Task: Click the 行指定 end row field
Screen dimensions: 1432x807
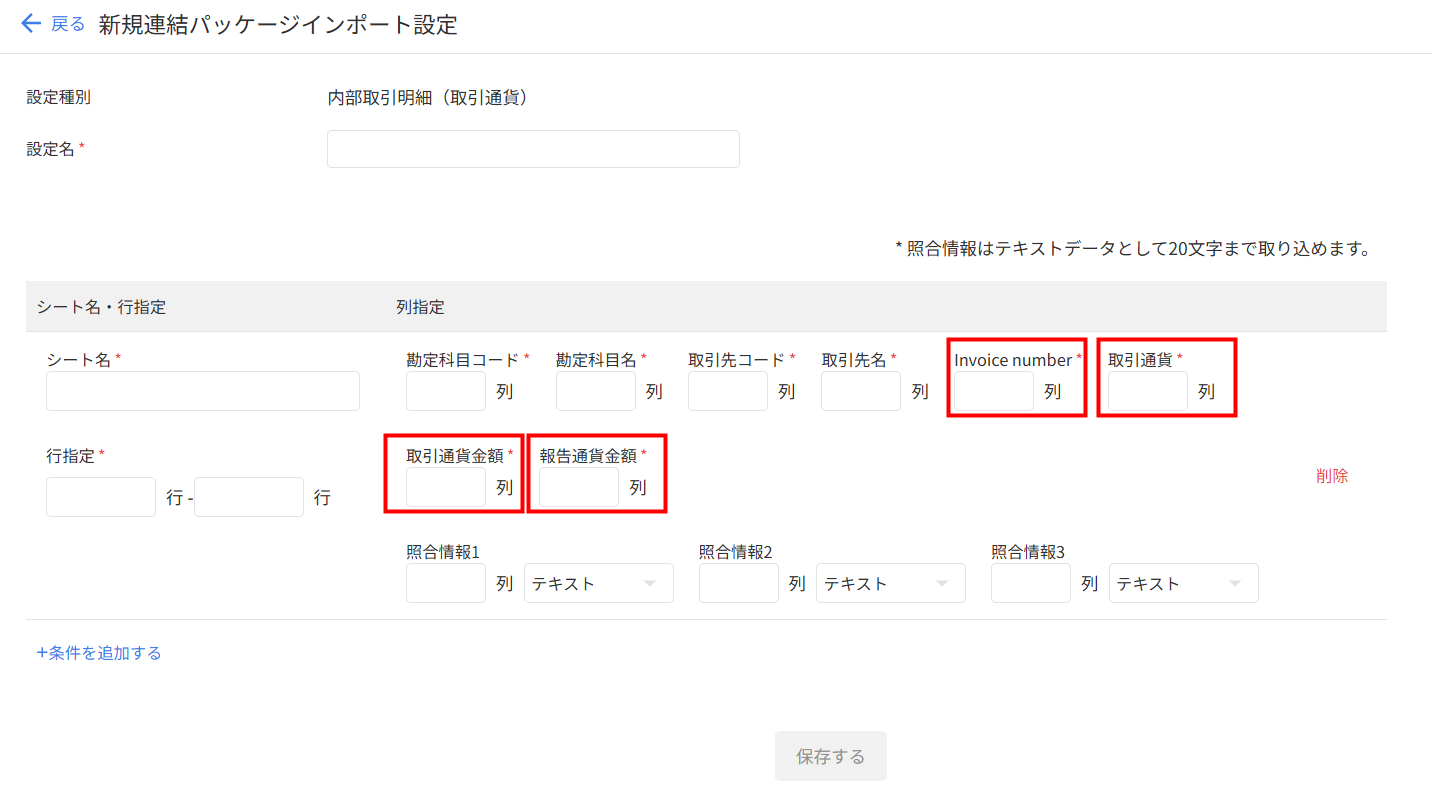Action: [249, 497]
